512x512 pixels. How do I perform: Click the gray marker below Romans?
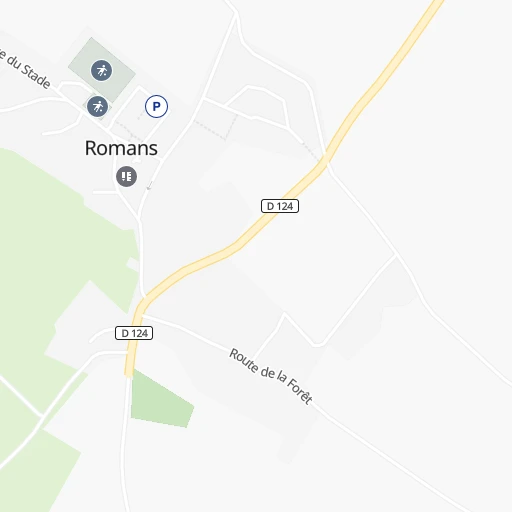coord(126,176)
